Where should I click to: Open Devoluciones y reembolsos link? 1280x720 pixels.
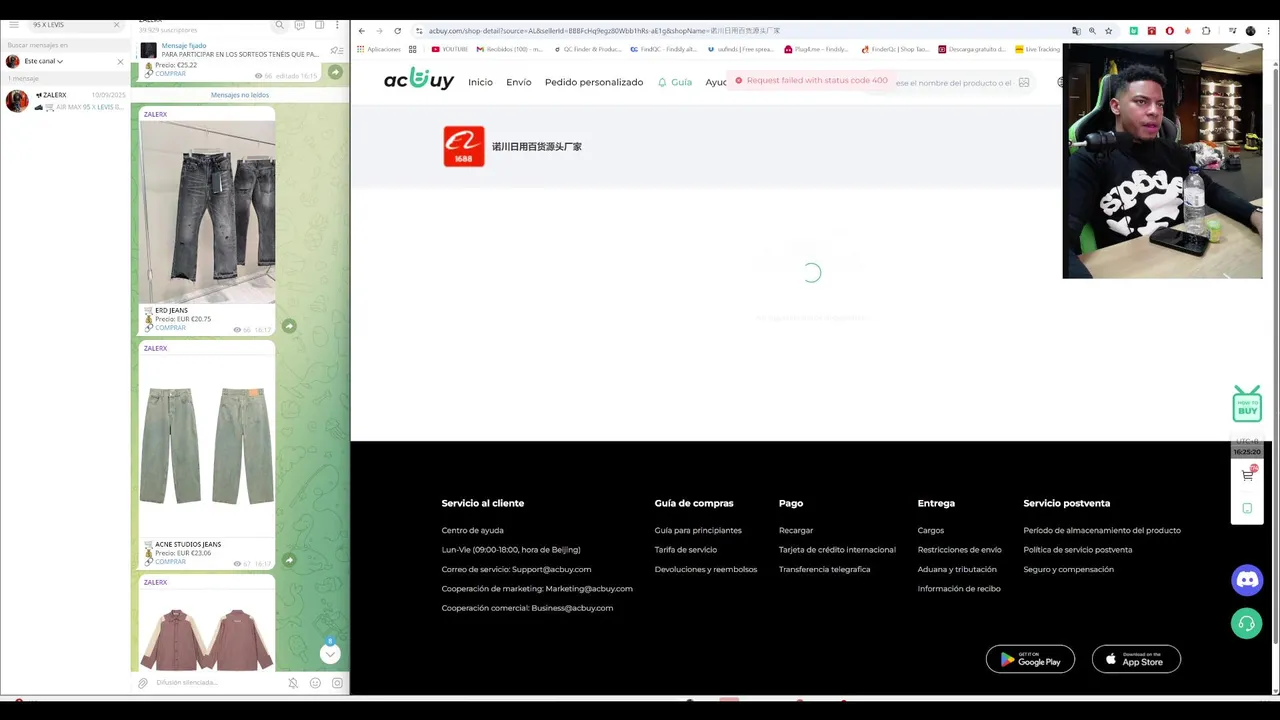pos(706,569)
